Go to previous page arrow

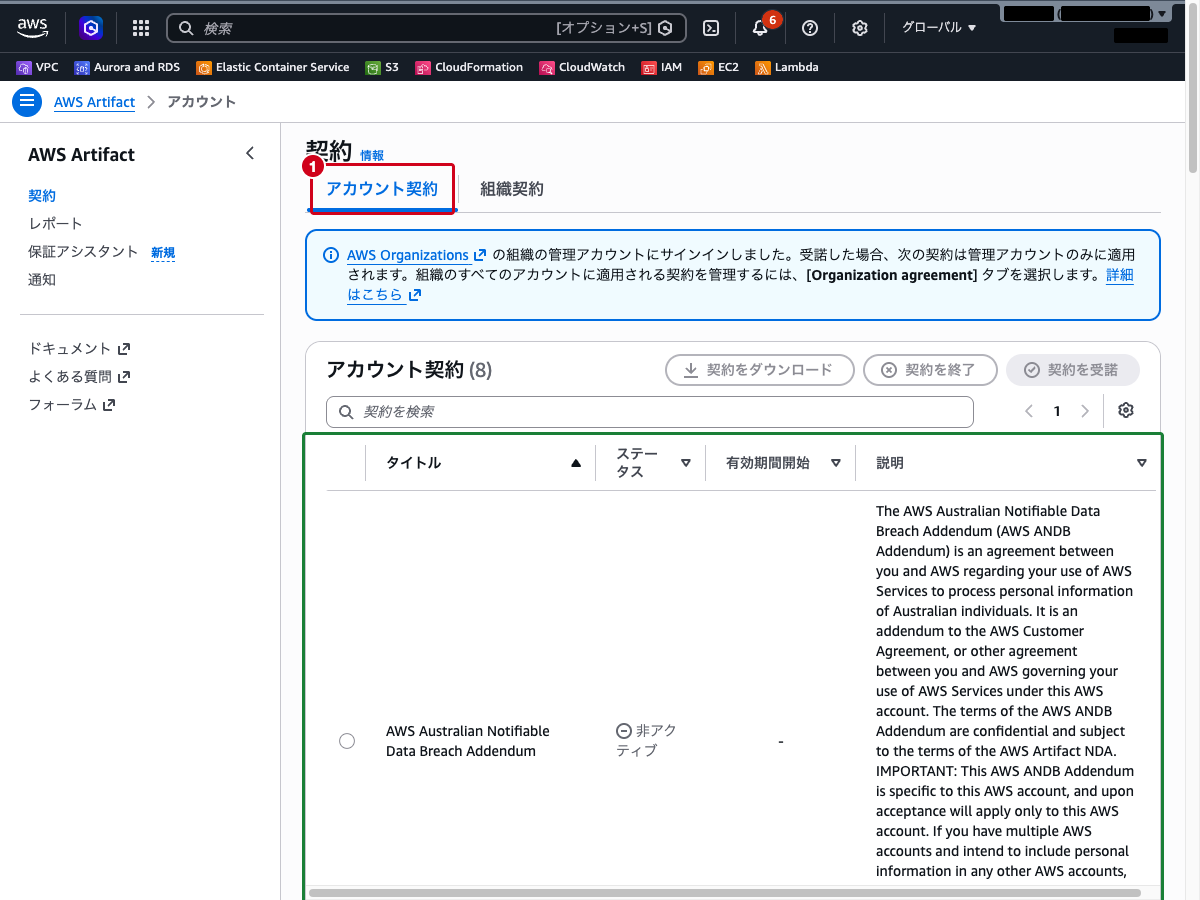tap(1029, 411)
